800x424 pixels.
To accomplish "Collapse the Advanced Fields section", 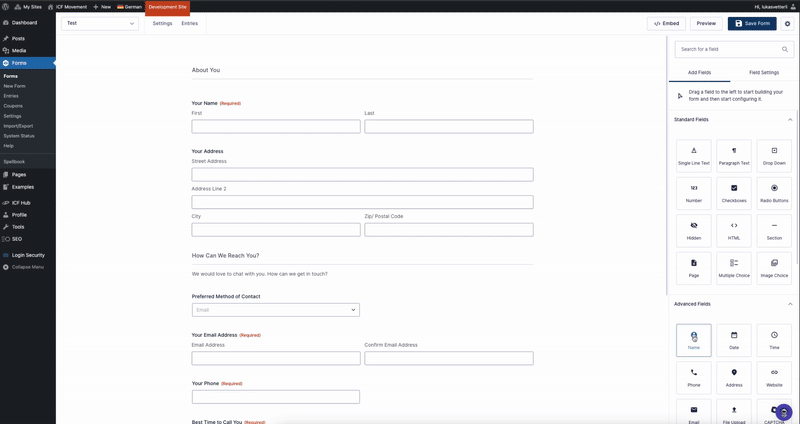I will (x=790, y=304).
